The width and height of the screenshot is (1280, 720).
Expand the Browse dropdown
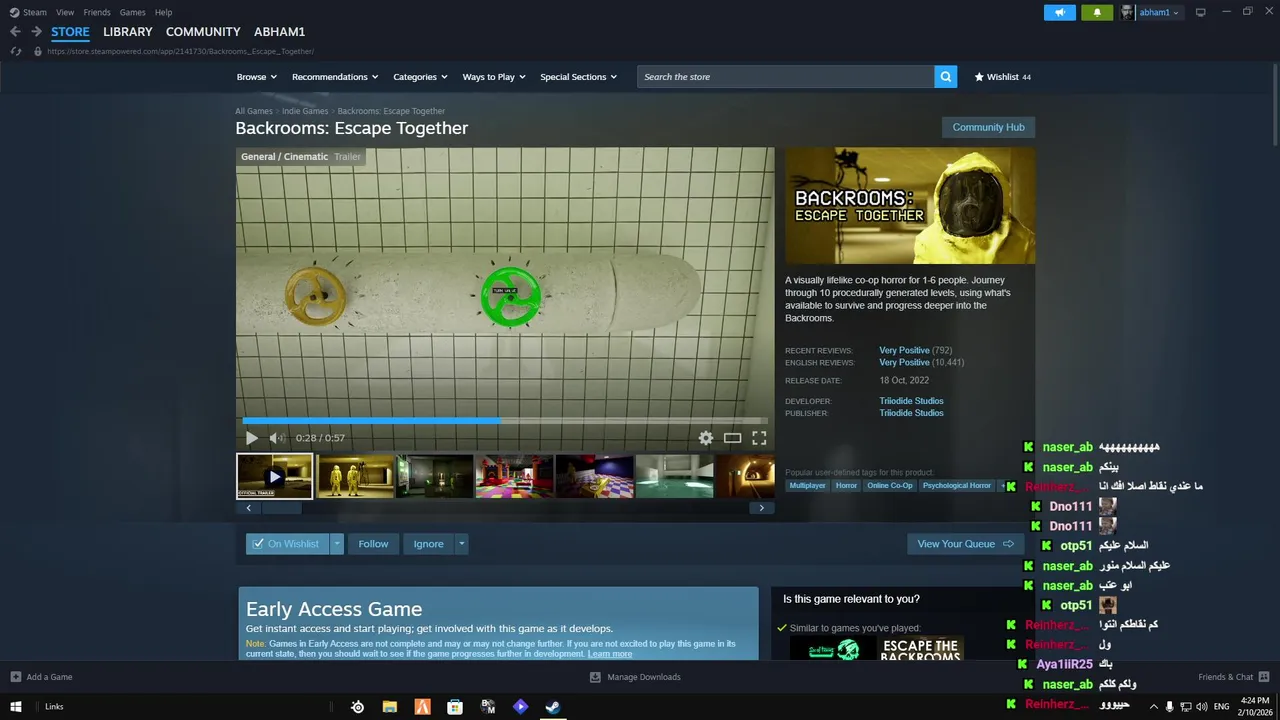click(256, 77)
